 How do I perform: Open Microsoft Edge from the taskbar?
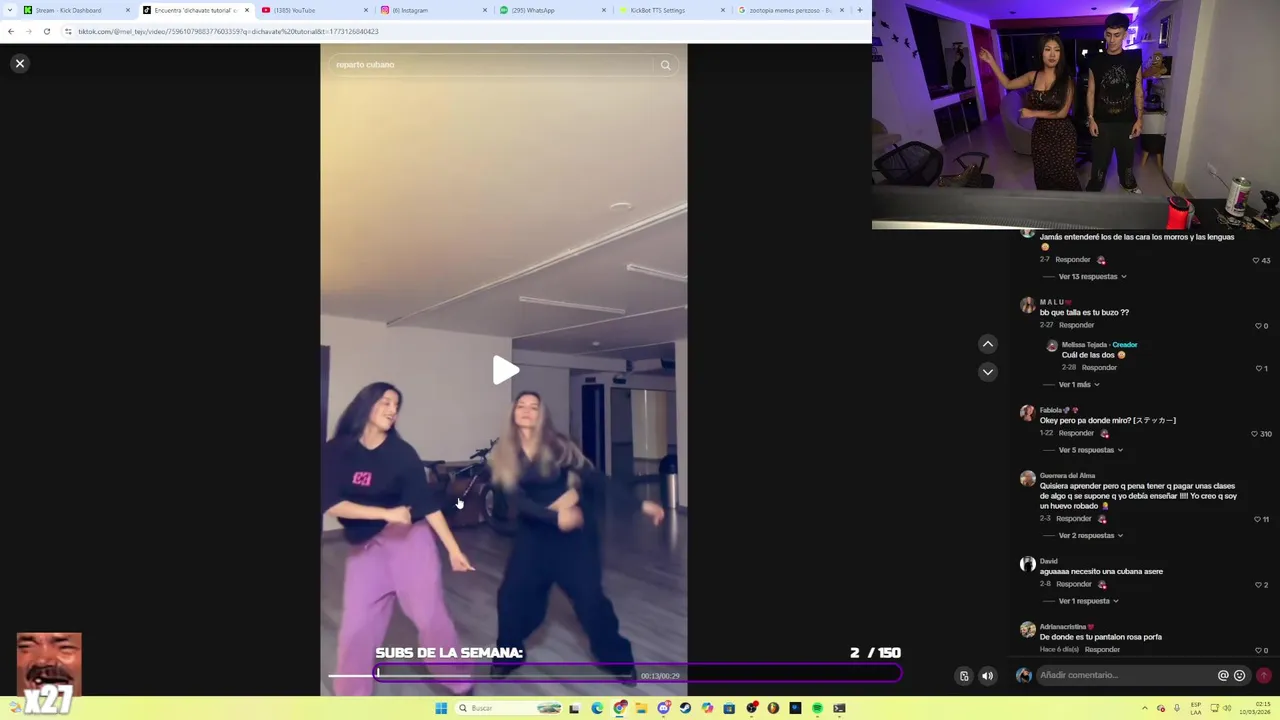point(597,708)
